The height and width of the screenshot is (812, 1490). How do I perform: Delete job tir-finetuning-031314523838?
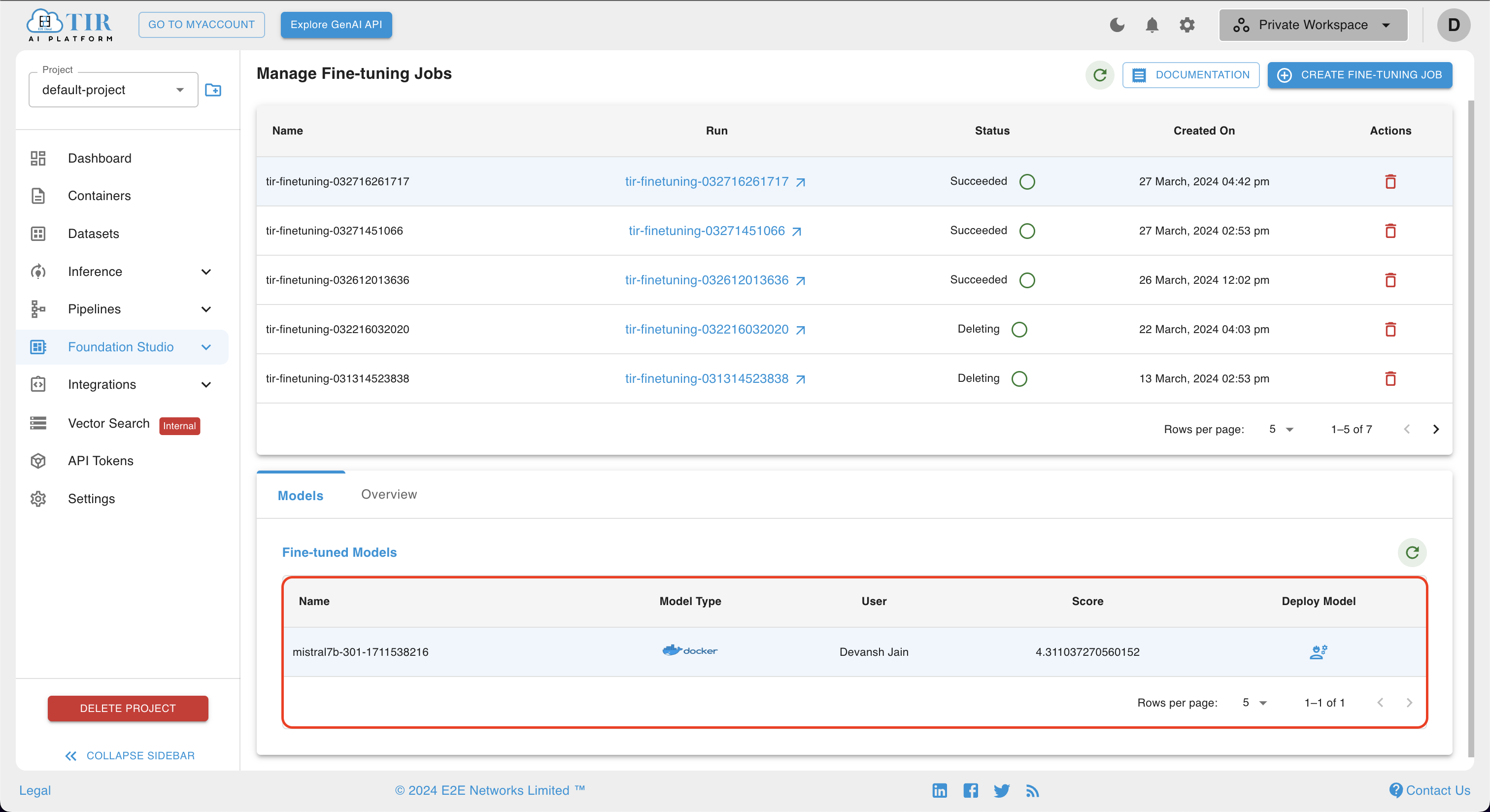[x=1390, y=379]
